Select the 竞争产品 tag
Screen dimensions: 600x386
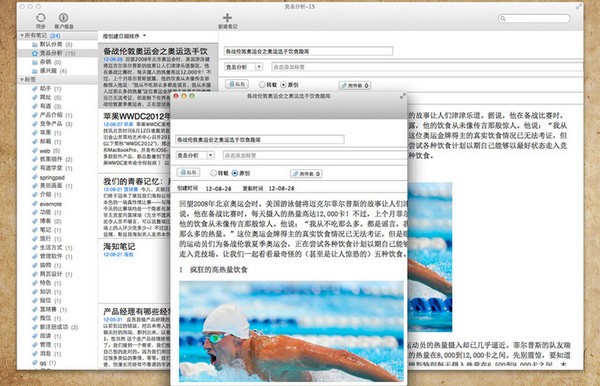[x=52, y=124]
